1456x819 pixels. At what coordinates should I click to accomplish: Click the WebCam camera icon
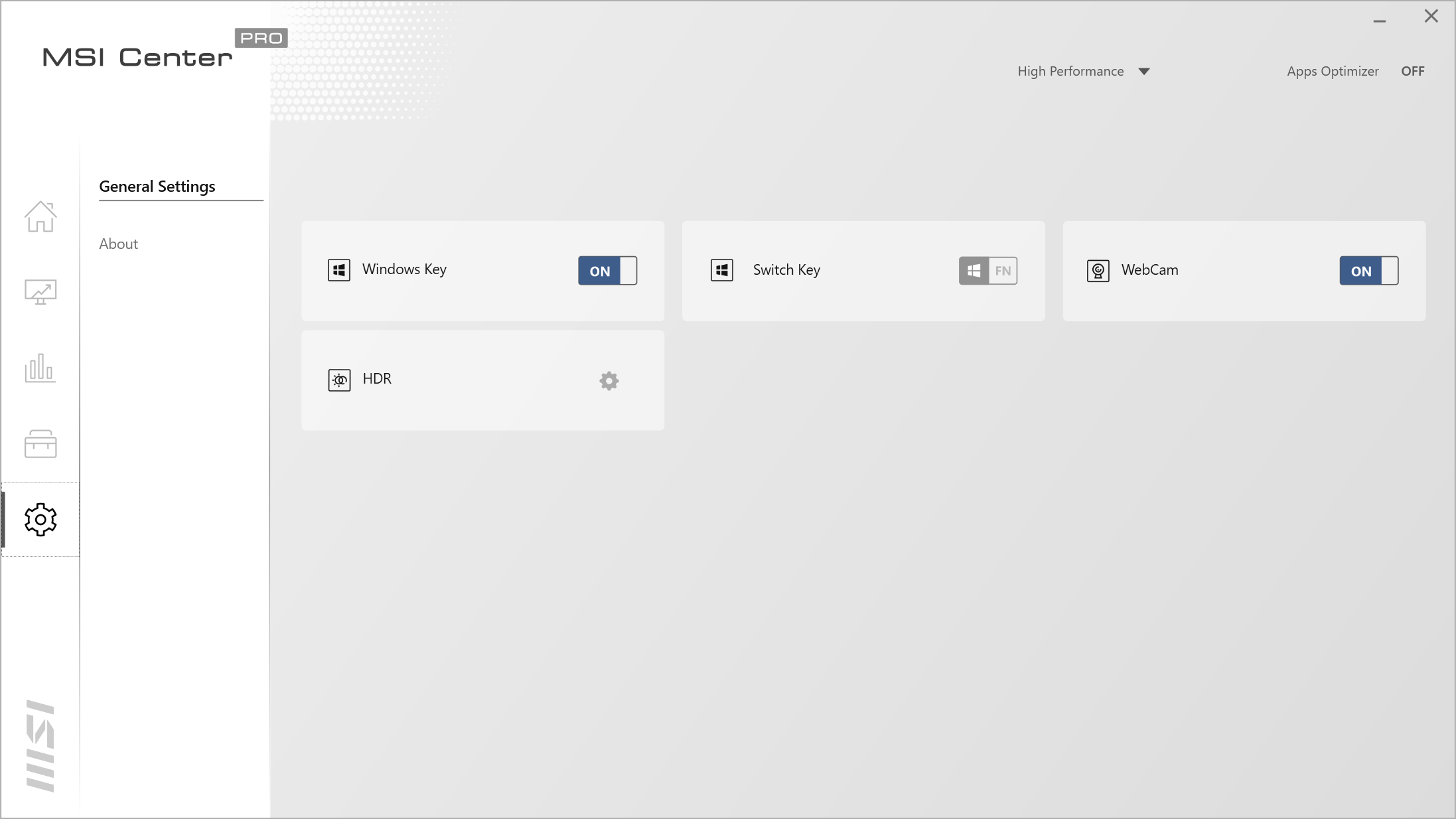1098,271
